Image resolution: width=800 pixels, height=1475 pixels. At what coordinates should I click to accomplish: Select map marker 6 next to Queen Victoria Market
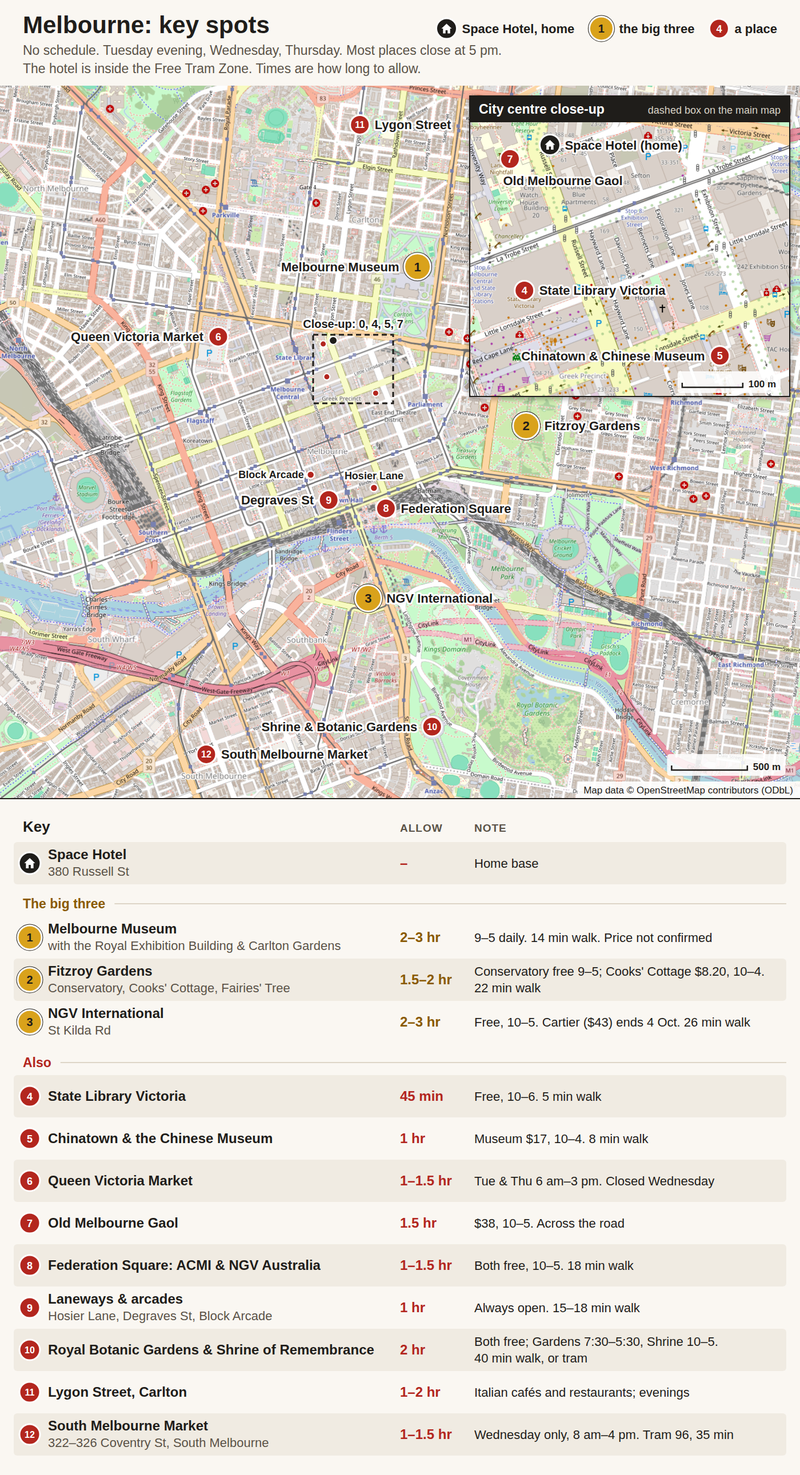click(218, 337)
